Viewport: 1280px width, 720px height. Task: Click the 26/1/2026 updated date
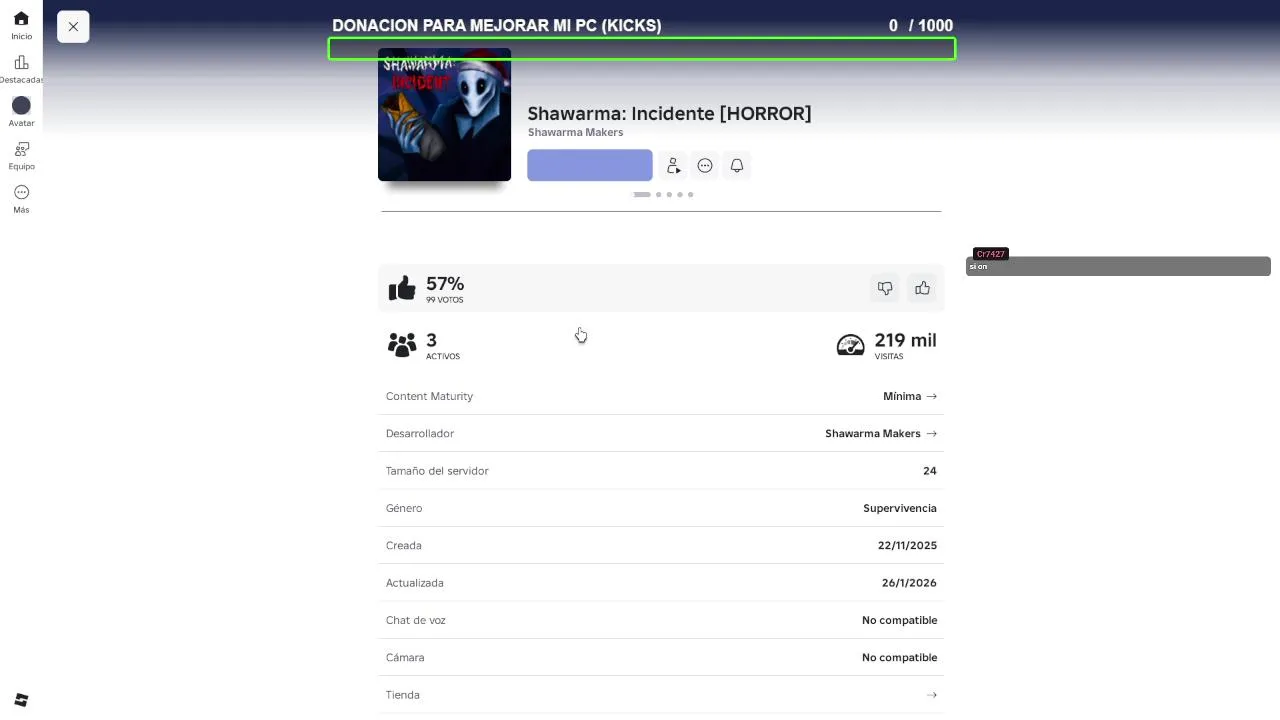click(909, 583)
